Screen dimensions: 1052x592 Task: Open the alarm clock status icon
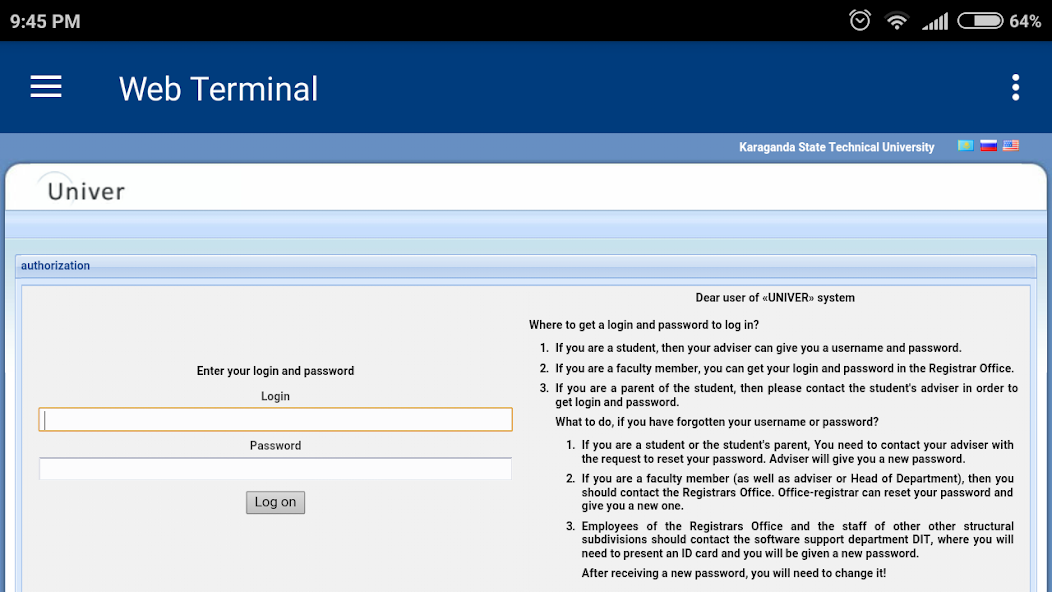pos(859,20)
